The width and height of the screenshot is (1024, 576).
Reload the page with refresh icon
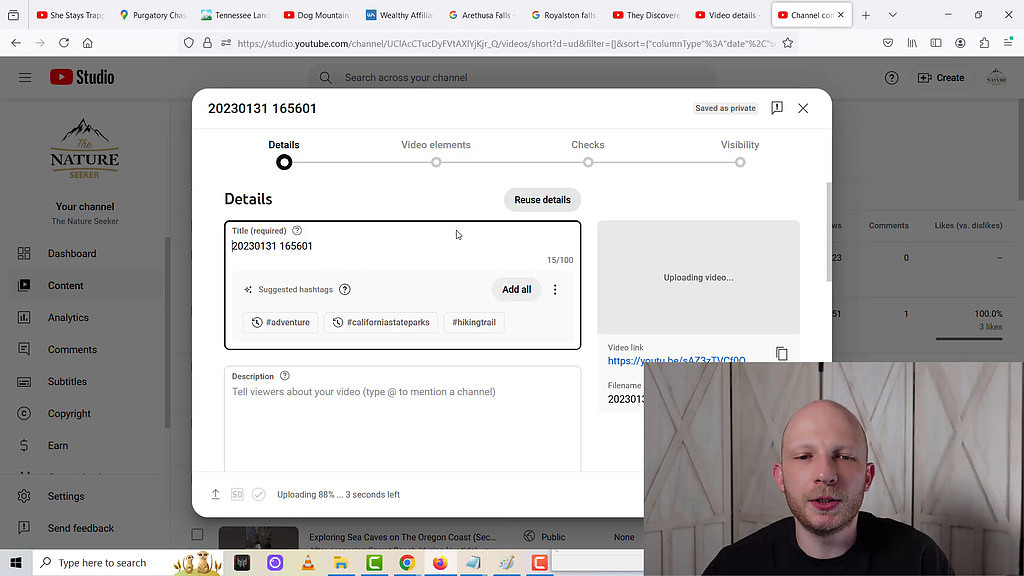coord(64,43)
